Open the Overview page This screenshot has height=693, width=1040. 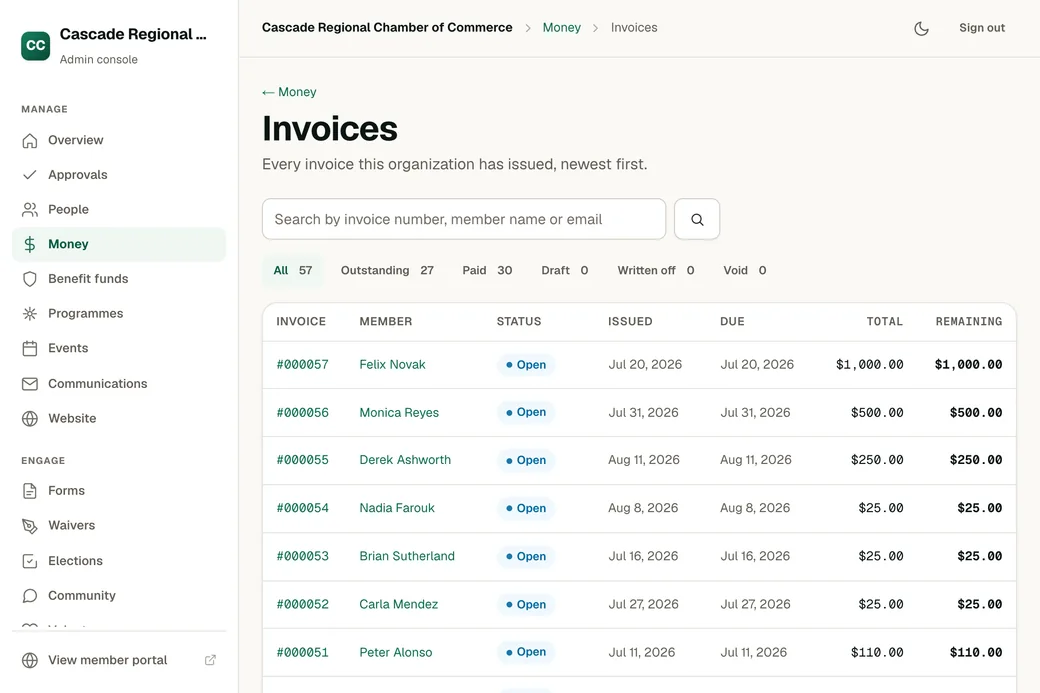click(119, 140)
